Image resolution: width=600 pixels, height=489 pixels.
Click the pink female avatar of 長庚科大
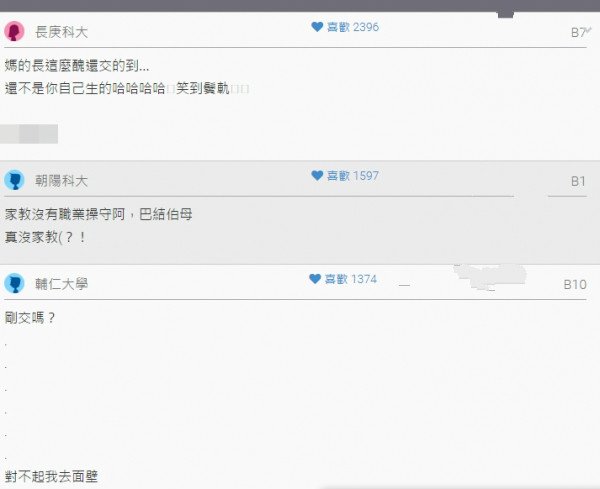[15, 31]
